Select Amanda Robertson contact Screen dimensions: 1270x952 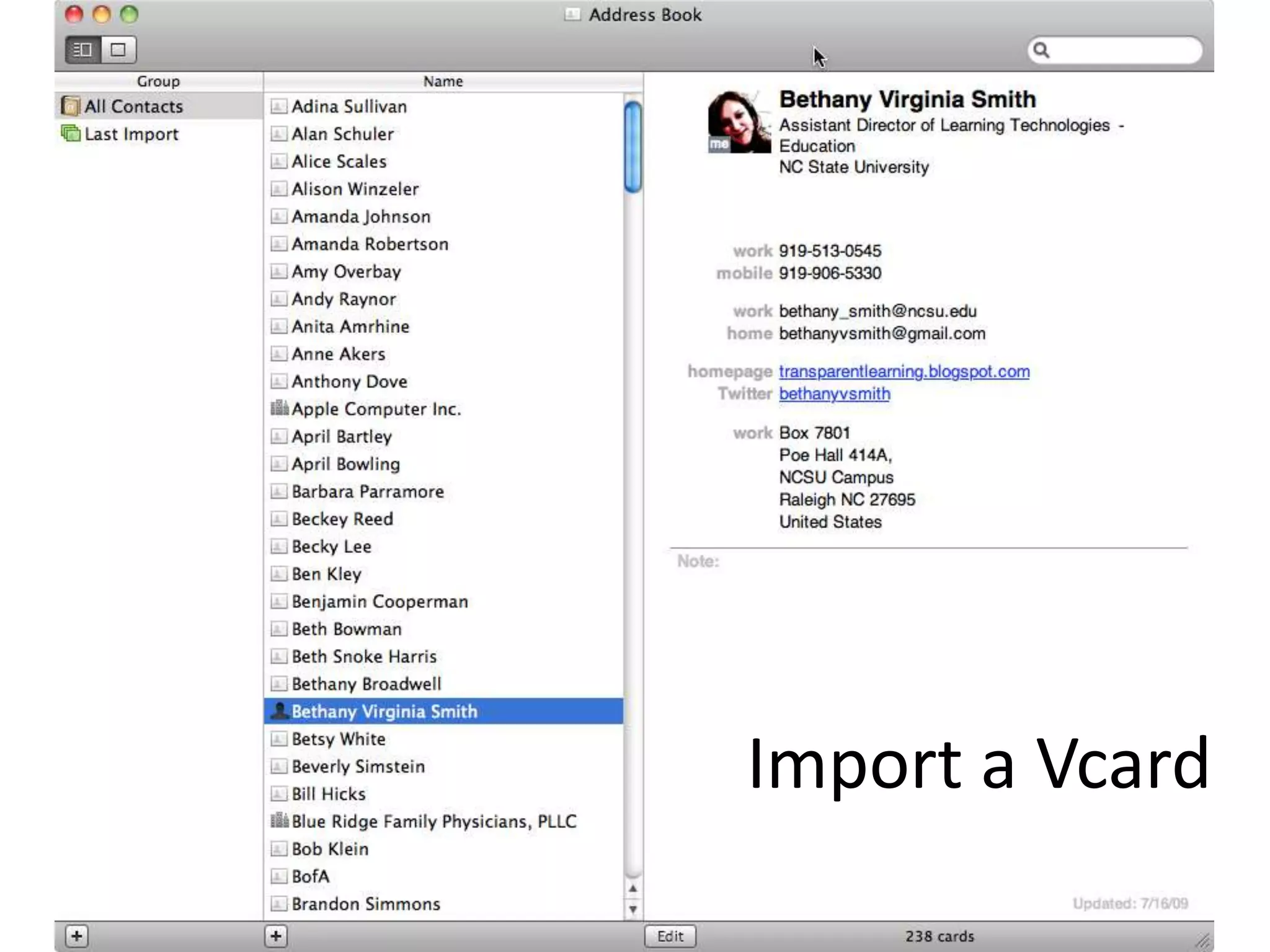[x=444, y=244]
